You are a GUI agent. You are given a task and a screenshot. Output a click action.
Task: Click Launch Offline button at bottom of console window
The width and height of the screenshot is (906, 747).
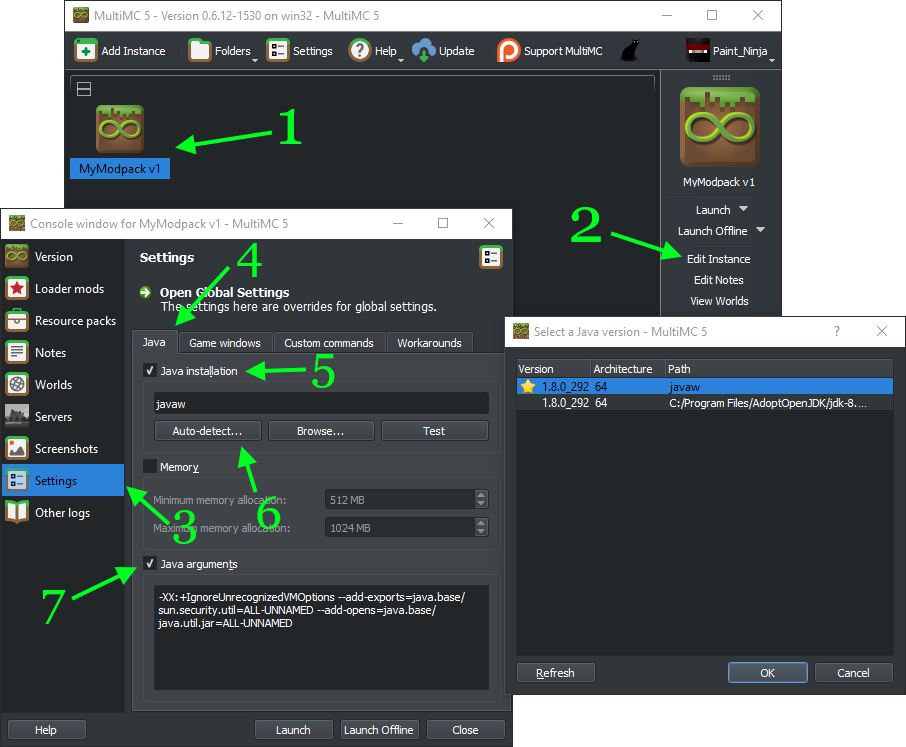[378, 730]
